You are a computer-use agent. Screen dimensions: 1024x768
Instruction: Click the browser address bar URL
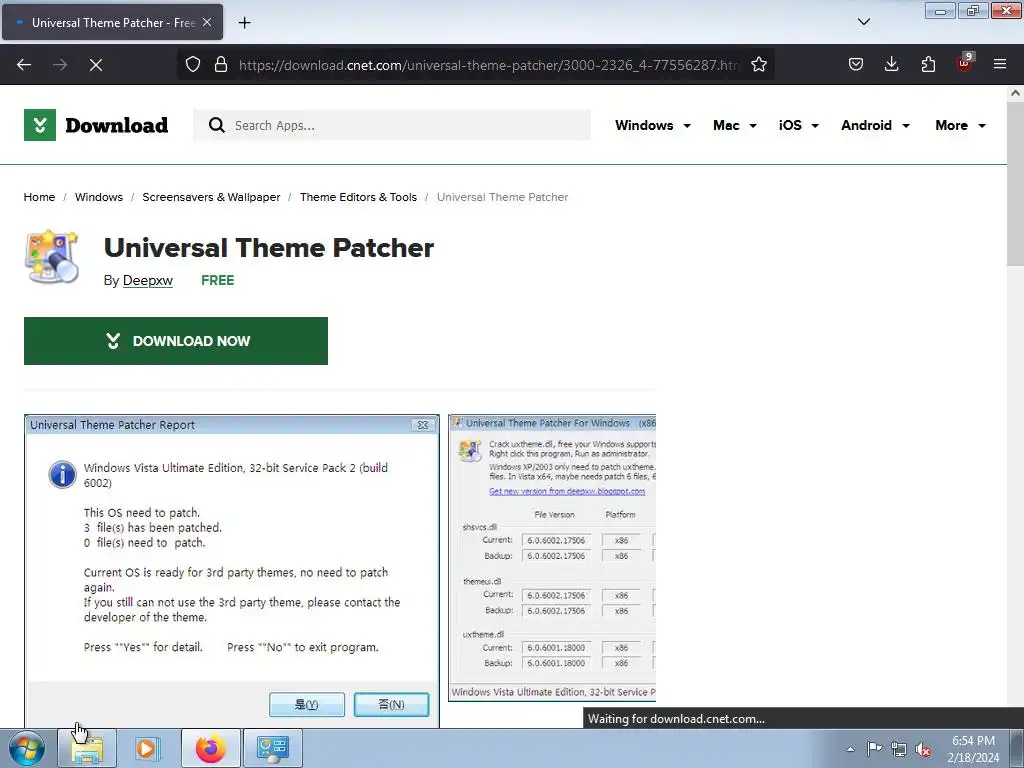(488, 65)
